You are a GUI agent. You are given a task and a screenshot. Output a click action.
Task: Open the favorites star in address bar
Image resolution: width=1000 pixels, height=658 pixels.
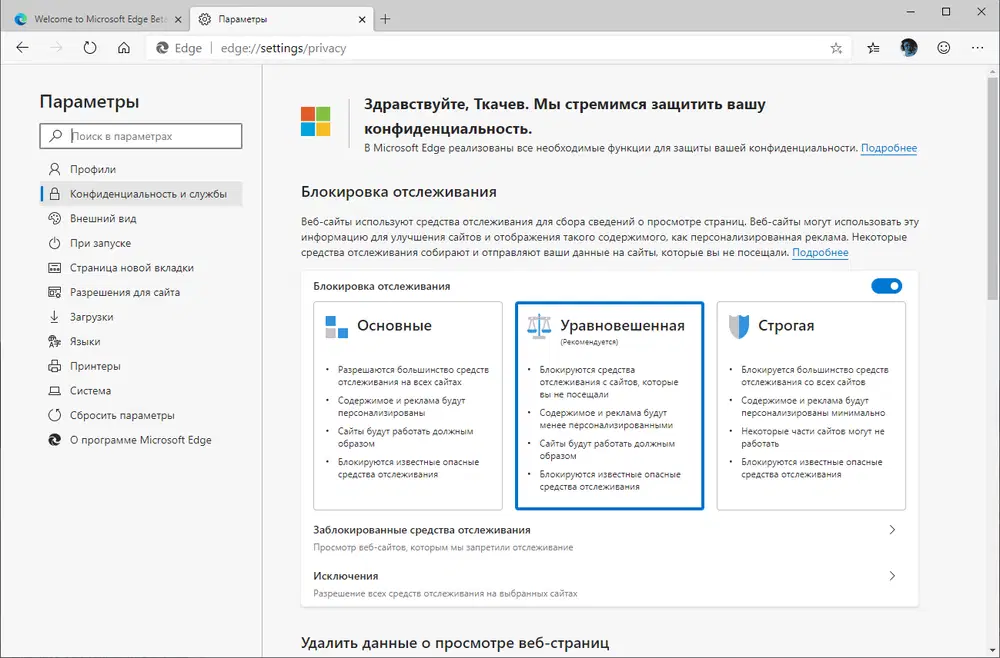click(x=836, y=47)
